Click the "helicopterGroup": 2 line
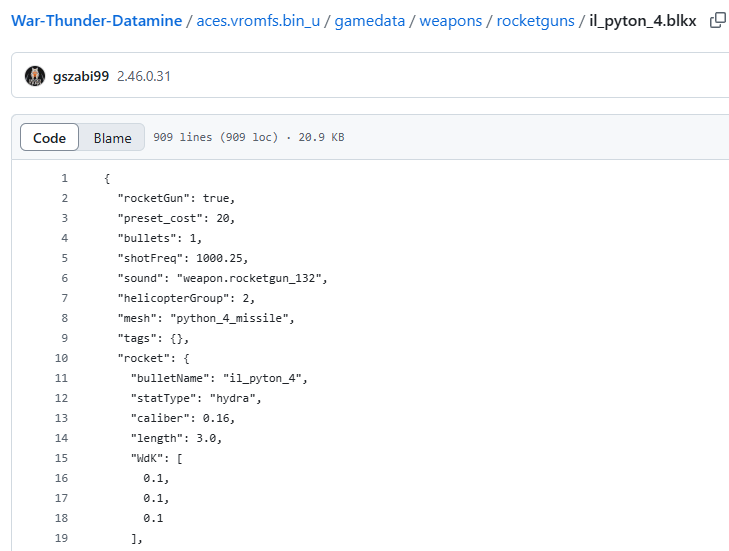Image resolution: width=729 pixels, height=551 pixels. pyautogui.click(x=186, y=298)
